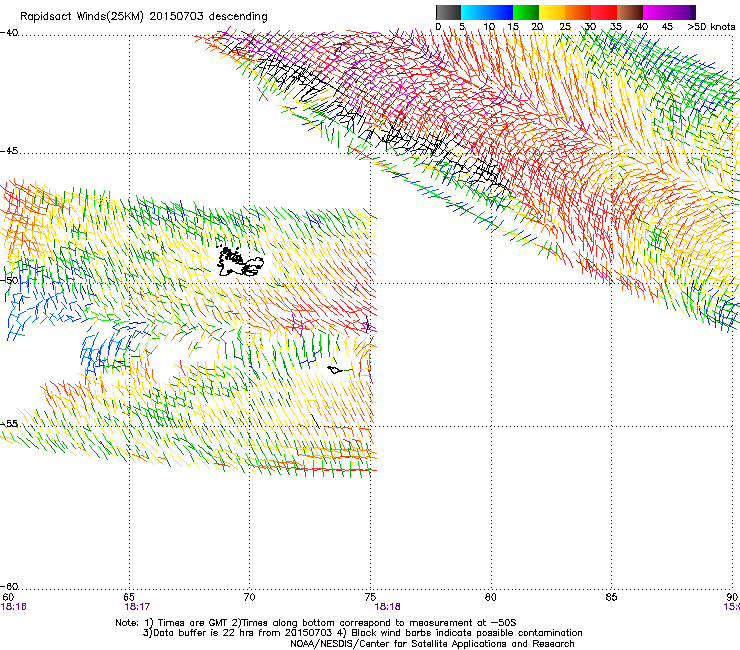Click the '20' label under the color bar

click(x=537, y=27)
